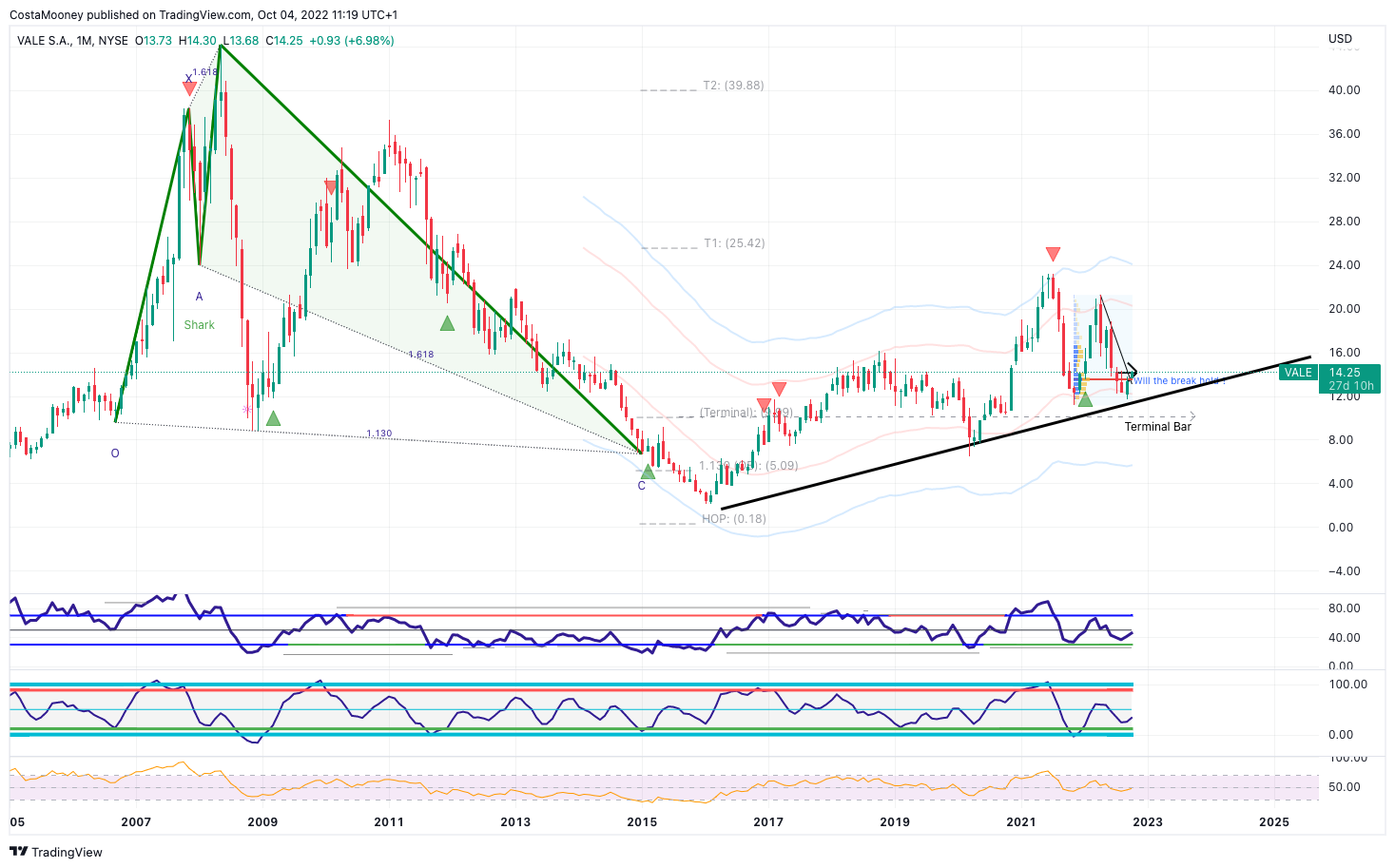The height and width of the screenshot is (868, 1395).
Task: Click the 40.00 price axis label
Action: [1344, 90]
